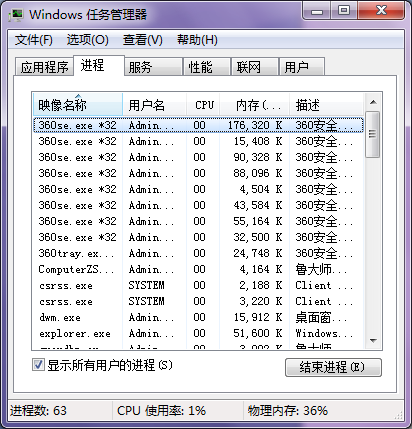
Task: Click the 24,748 K memory value
Action: click(x=258, y=253)
